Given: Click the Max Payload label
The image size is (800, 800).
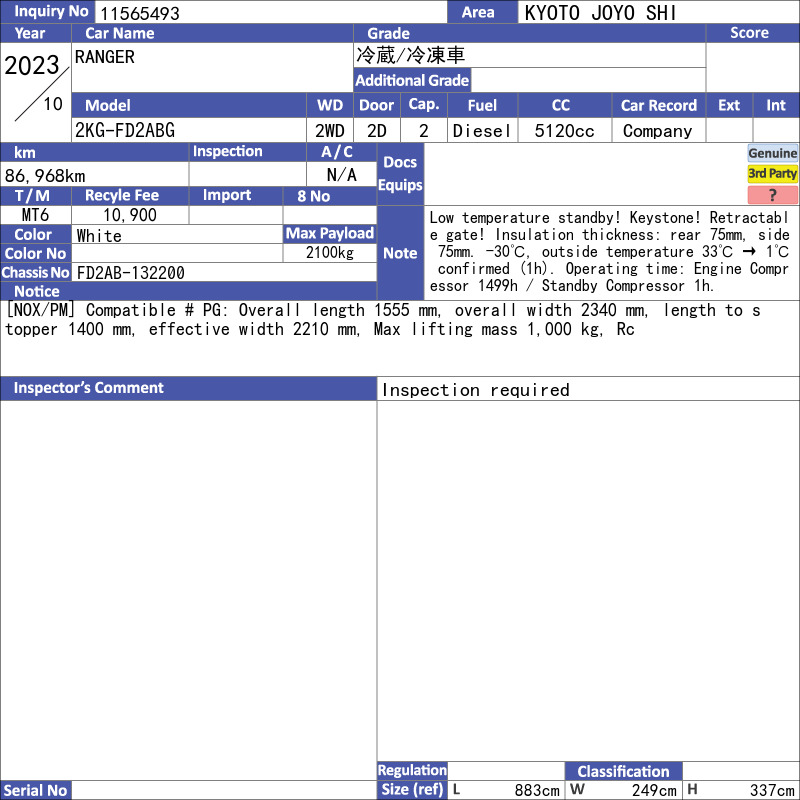Looking at the screenshot, I should pyautogui.click(x=330, y=233).
